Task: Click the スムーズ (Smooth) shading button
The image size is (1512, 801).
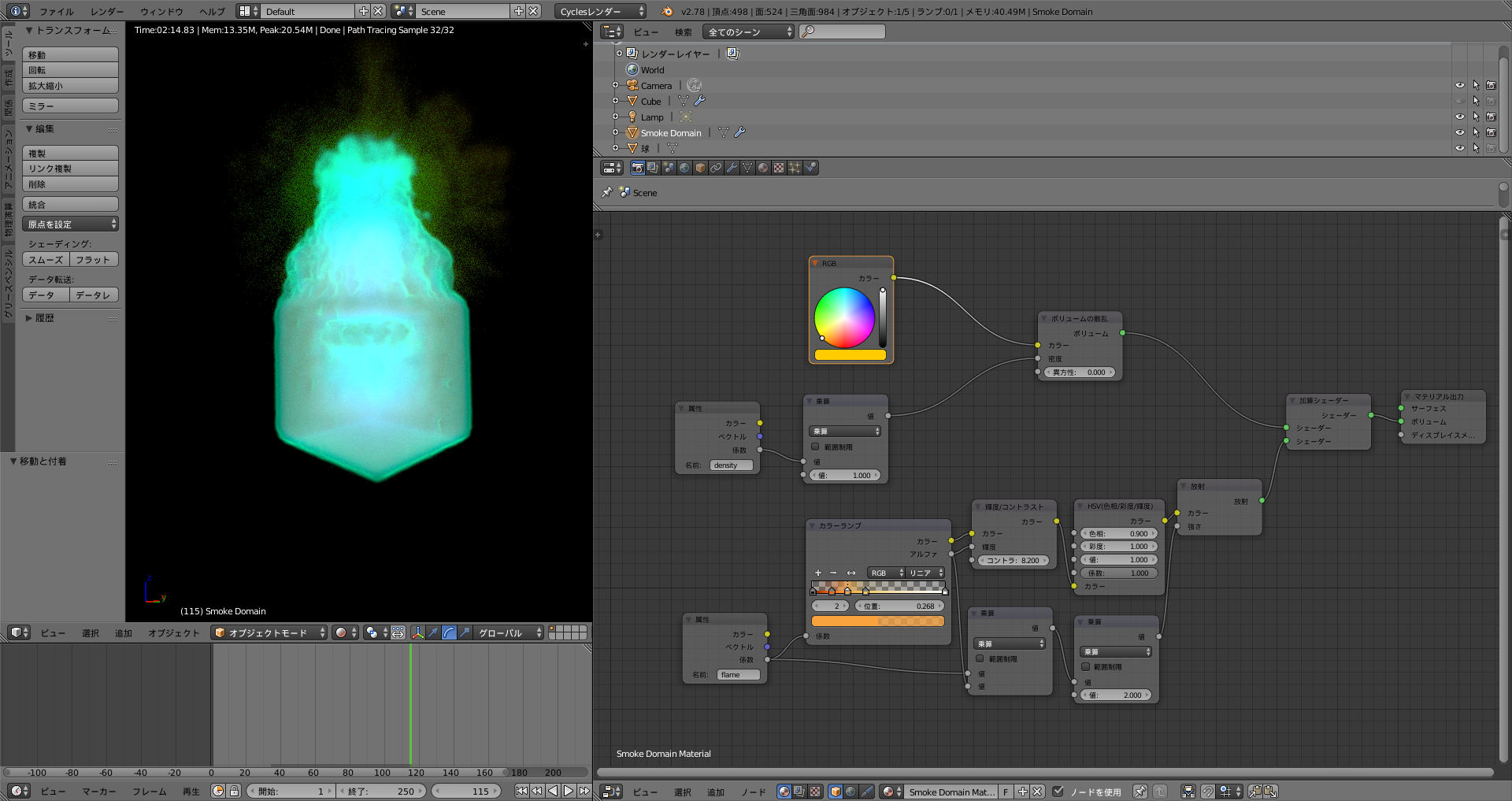Action: (46, 259)
